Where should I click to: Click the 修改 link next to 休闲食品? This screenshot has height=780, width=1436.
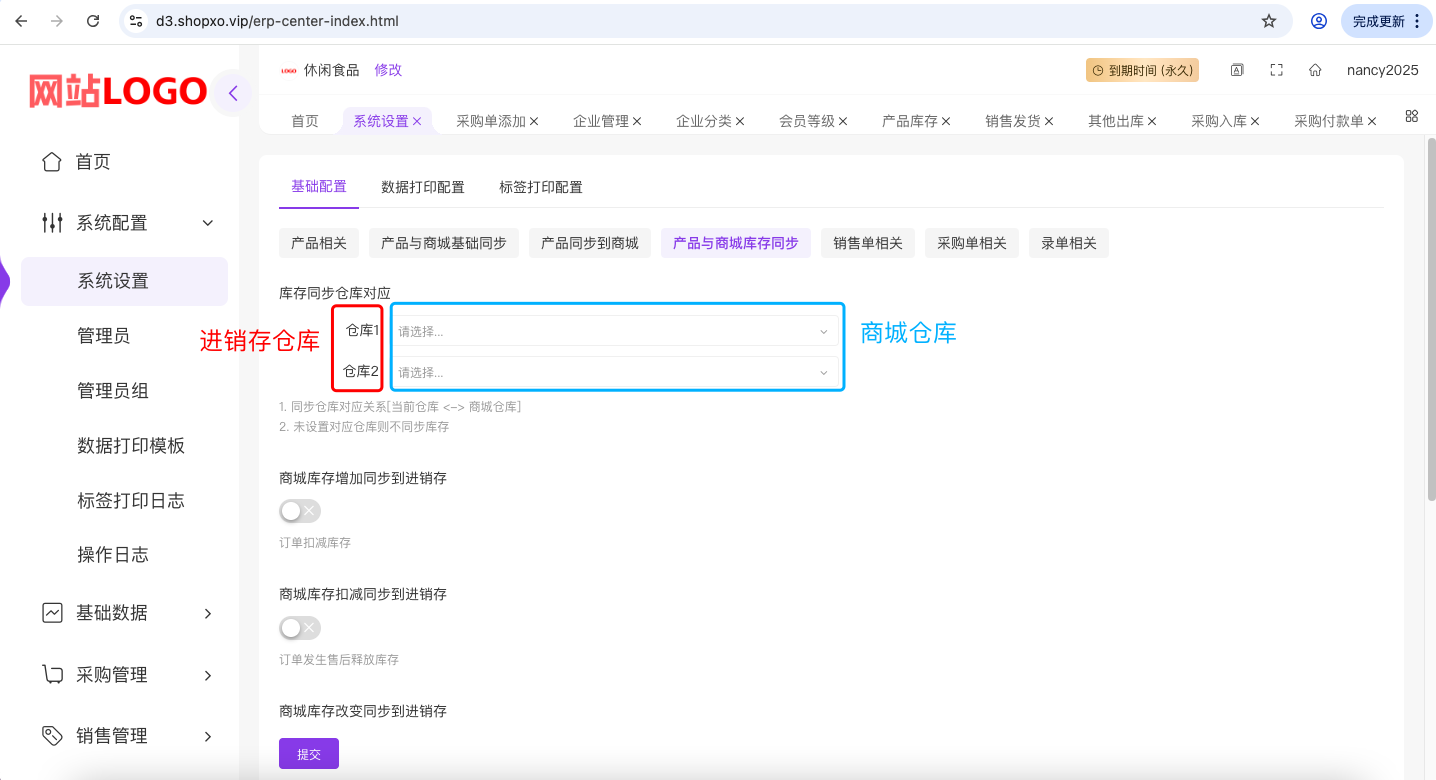(388, 70)
